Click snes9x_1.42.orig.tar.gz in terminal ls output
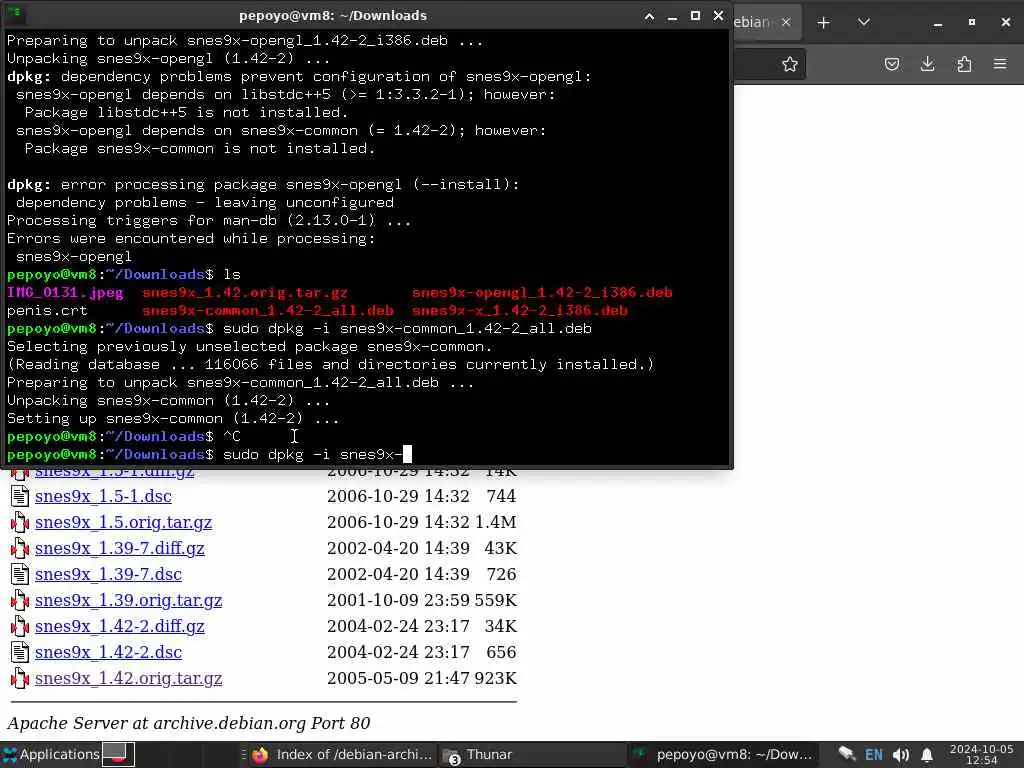 pyautogui.click(x=245, y=292)
